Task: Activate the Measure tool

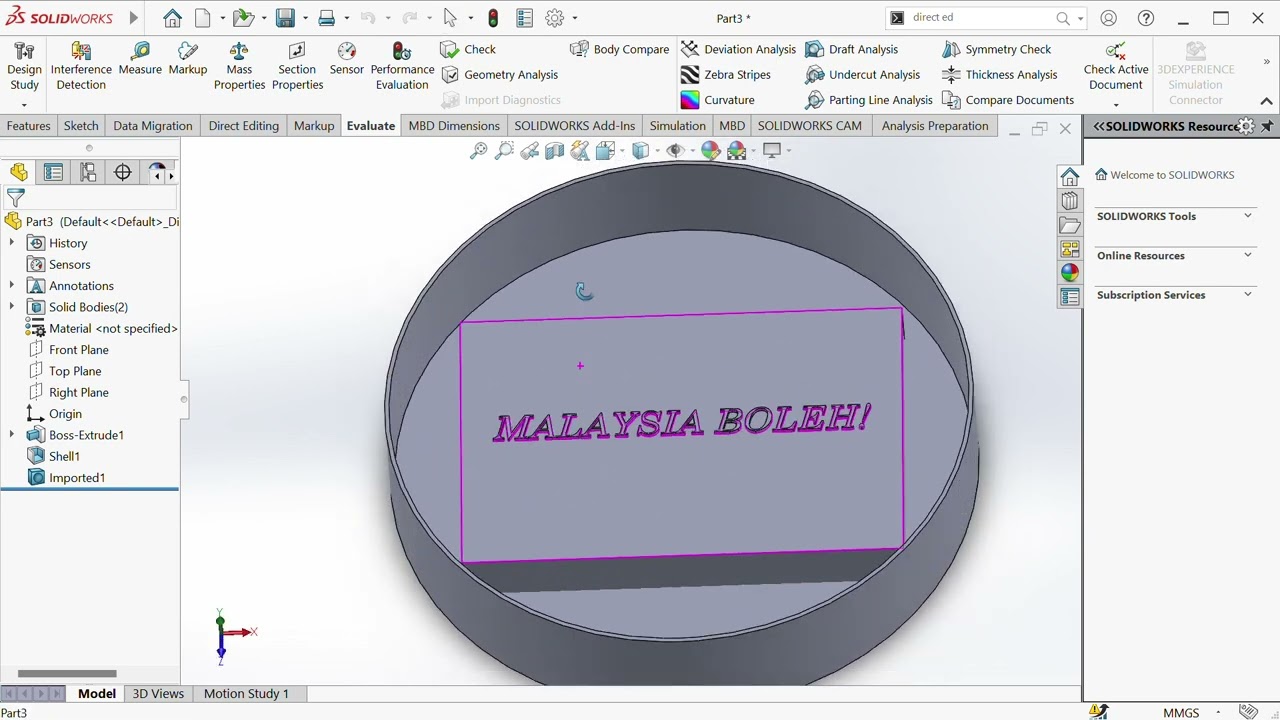Action: click(140, 59)
